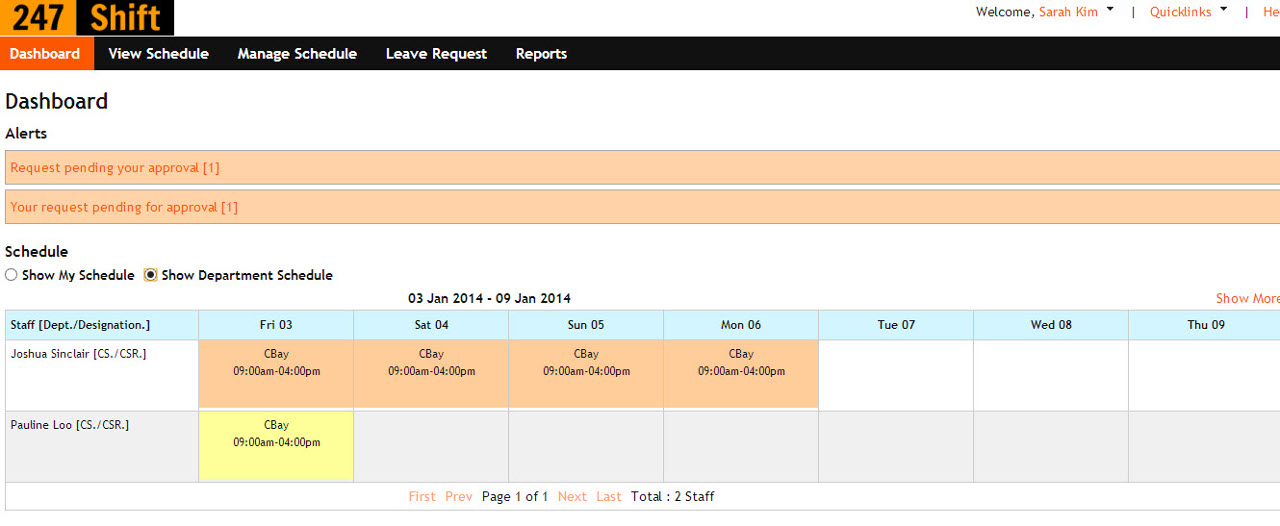
Task: Open Joshua Sinclair's Sun 05 CBay shift
Action: click(586, 375)
